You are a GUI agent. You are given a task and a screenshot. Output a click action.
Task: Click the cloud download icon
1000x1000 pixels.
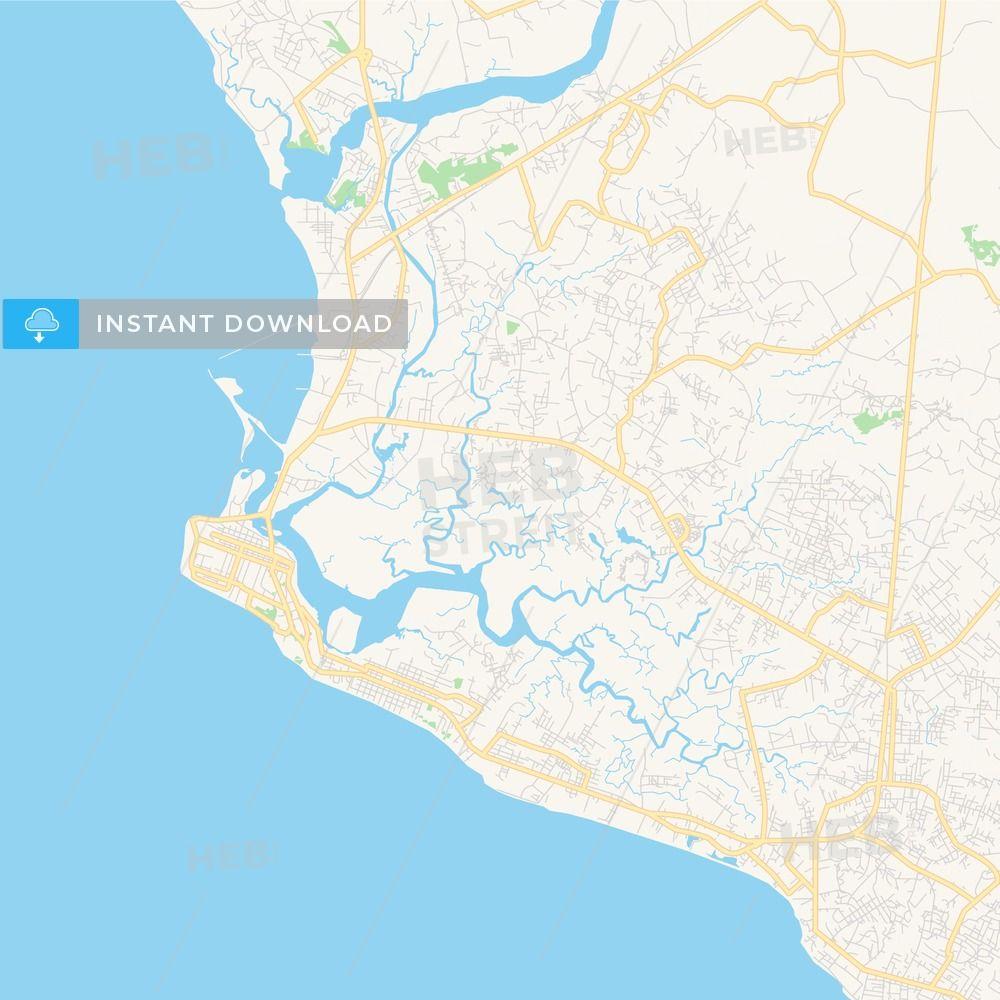(x=41, y=324)
